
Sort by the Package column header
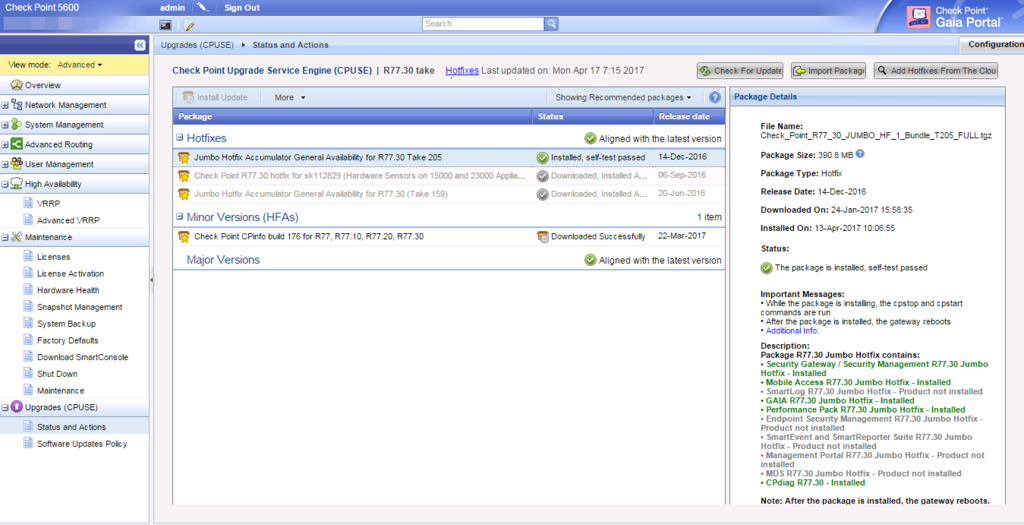point(353,116)
